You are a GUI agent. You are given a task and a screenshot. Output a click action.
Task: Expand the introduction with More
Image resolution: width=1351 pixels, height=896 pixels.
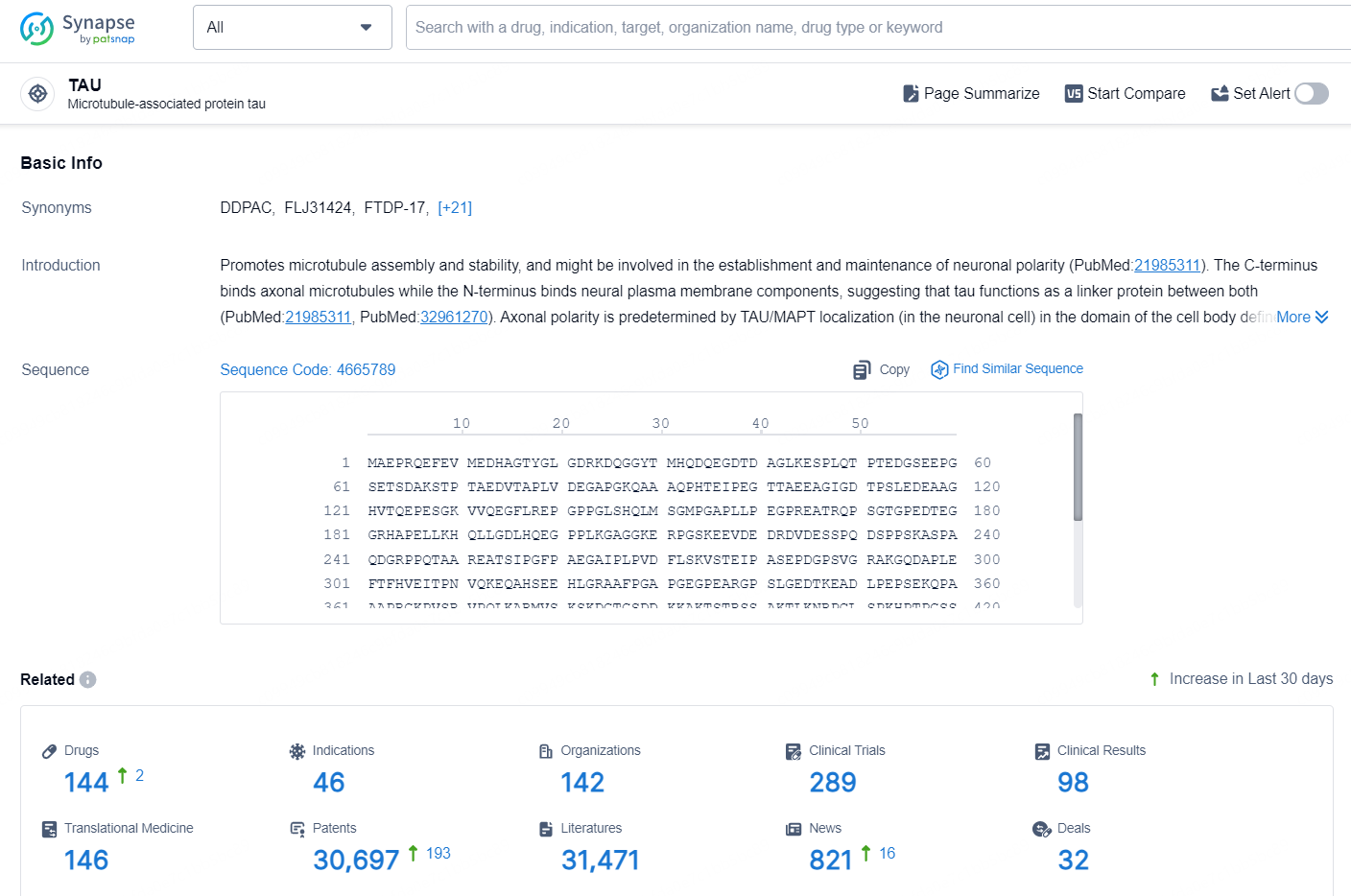[x=1301, y=318]
